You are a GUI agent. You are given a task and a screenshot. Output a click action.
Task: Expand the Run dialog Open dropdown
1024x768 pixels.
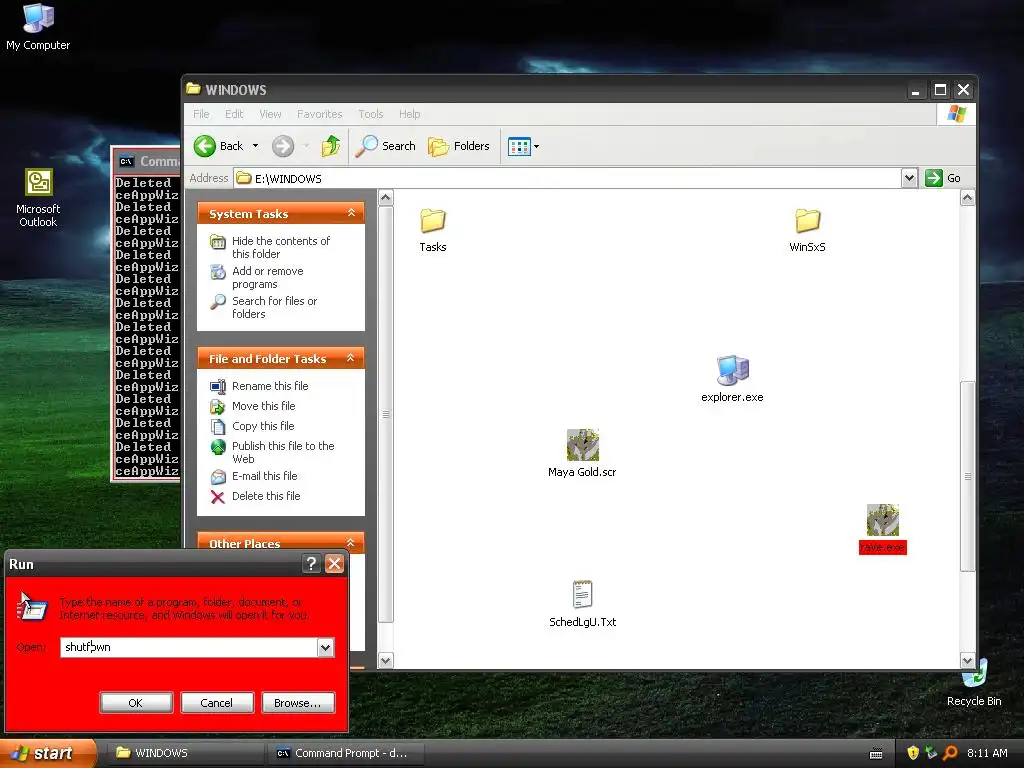[325, 647]
